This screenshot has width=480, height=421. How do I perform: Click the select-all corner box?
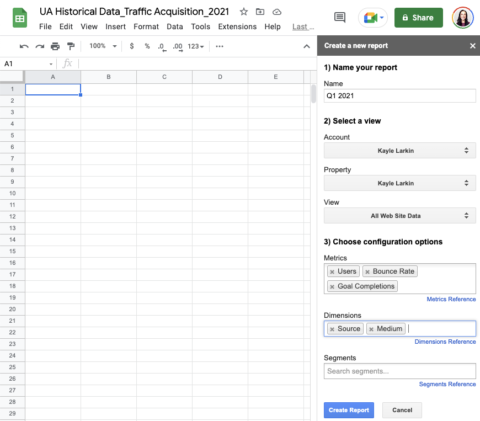click(x=12, y=77)
